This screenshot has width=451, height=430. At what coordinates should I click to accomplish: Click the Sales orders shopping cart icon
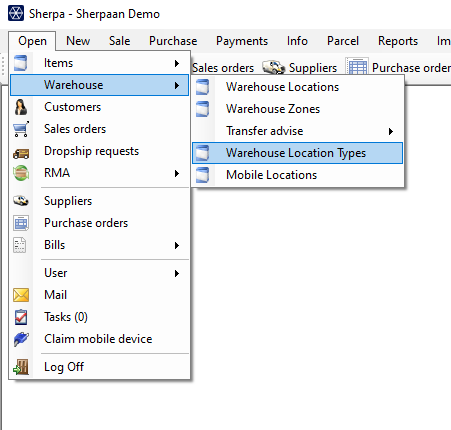click(x=21, y=129)
